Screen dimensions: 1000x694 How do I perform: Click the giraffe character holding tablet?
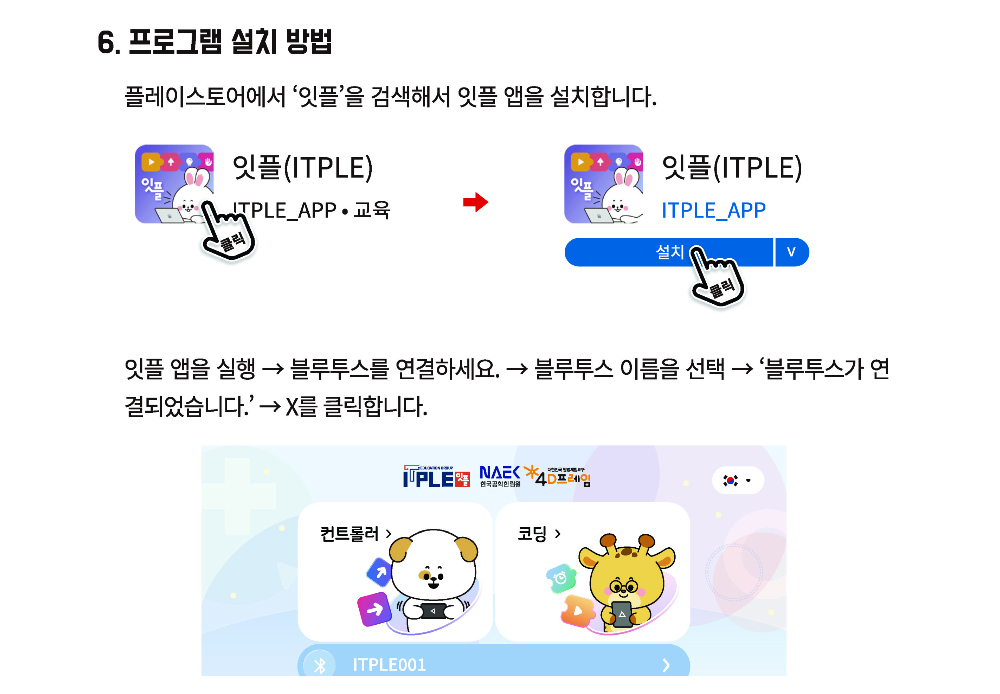(x=626, y=582)
